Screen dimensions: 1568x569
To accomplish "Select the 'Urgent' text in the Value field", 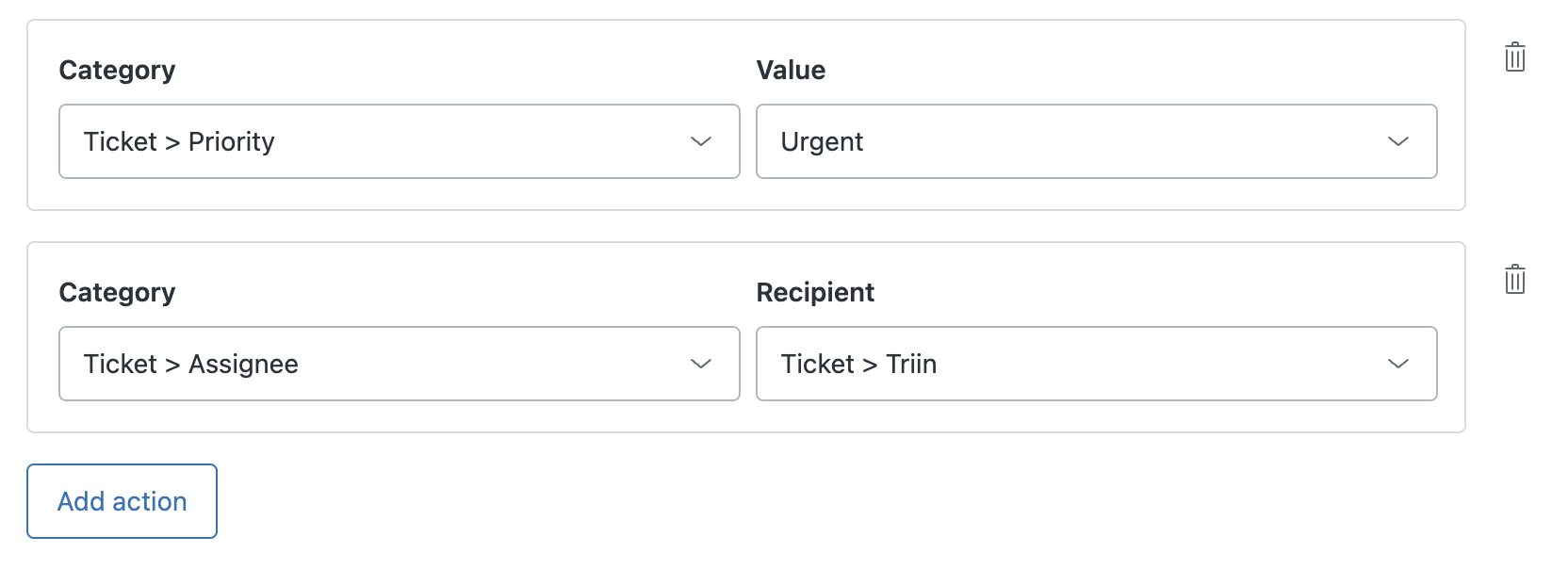I will 822,142.
